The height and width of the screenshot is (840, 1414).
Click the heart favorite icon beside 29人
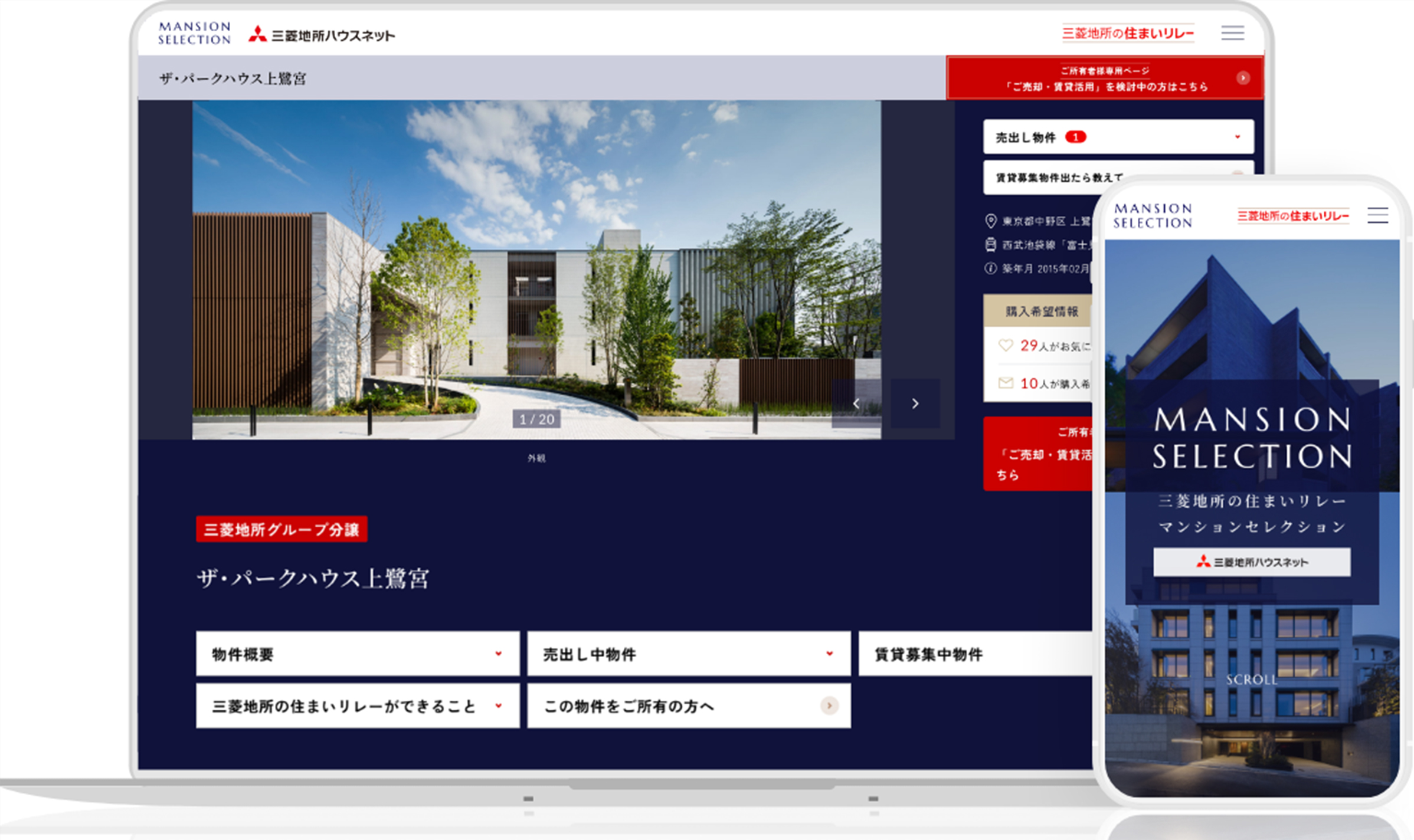click(x=1006, y=345)
